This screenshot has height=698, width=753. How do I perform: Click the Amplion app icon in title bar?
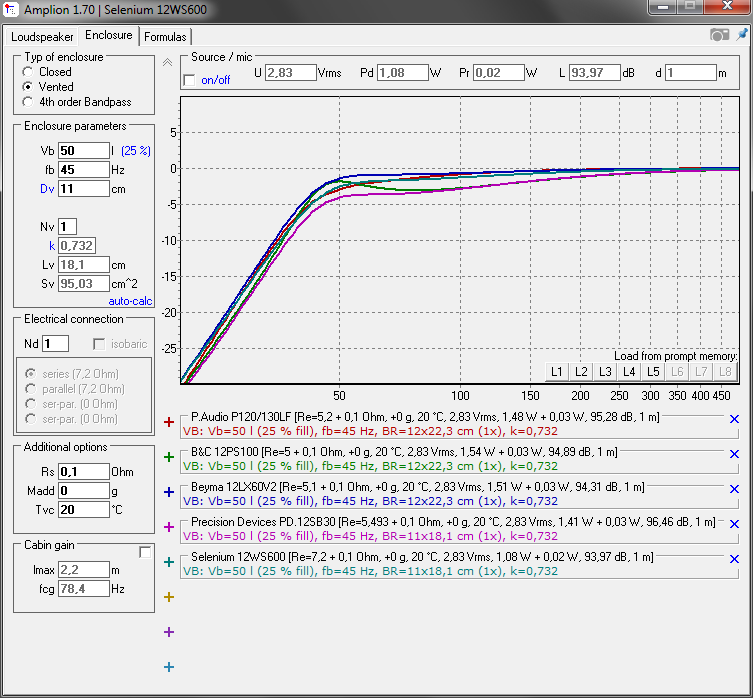point(10,9)
